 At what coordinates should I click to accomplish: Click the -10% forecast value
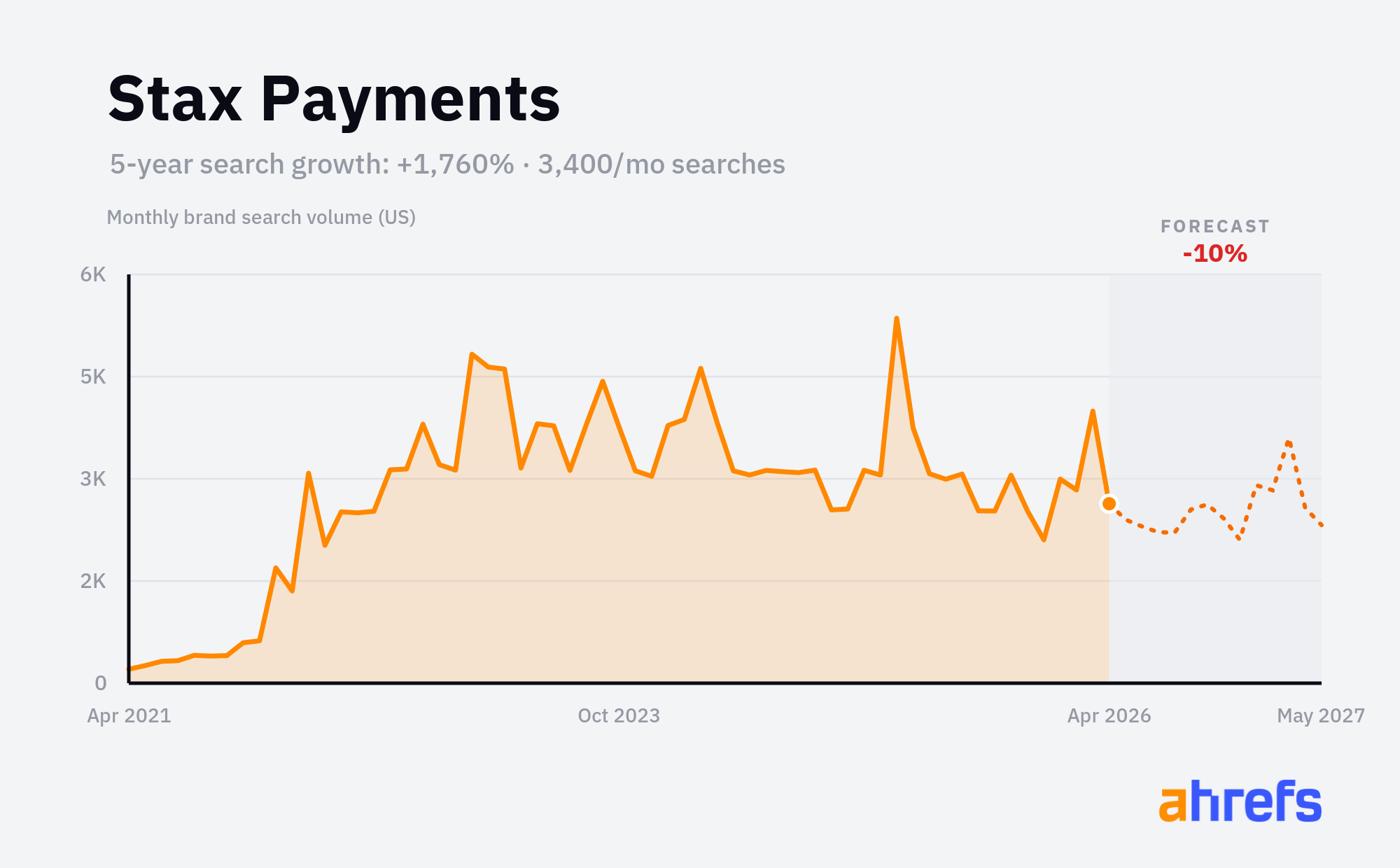(x=1215, y=253)
